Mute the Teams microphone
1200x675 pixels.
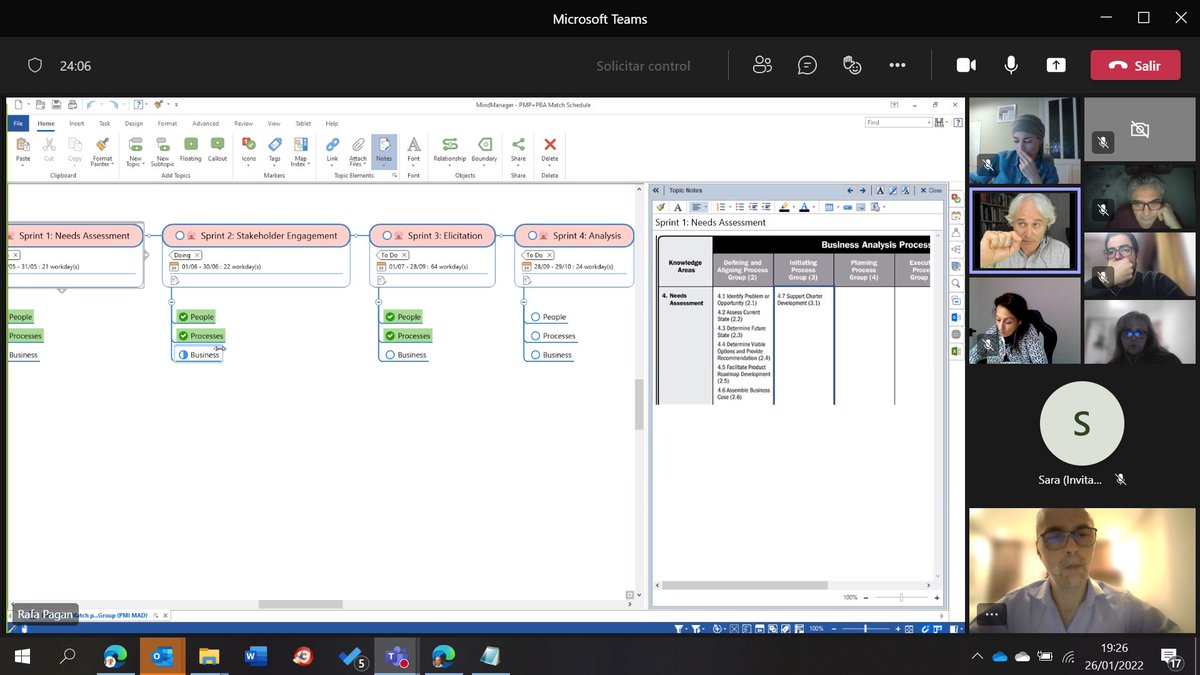[x=1011, y=65]
